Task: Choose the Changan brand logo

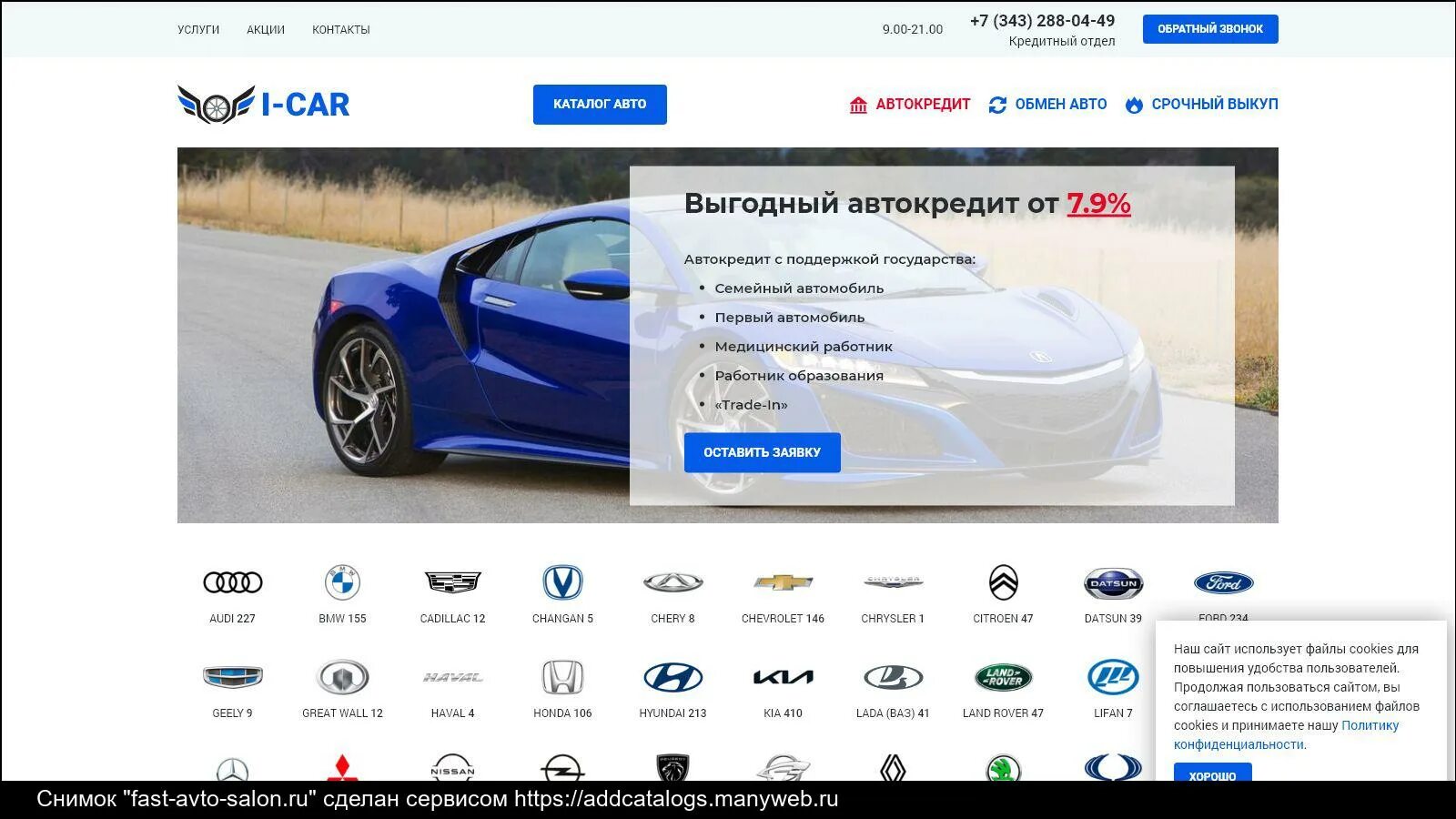Action: point(562,582)
